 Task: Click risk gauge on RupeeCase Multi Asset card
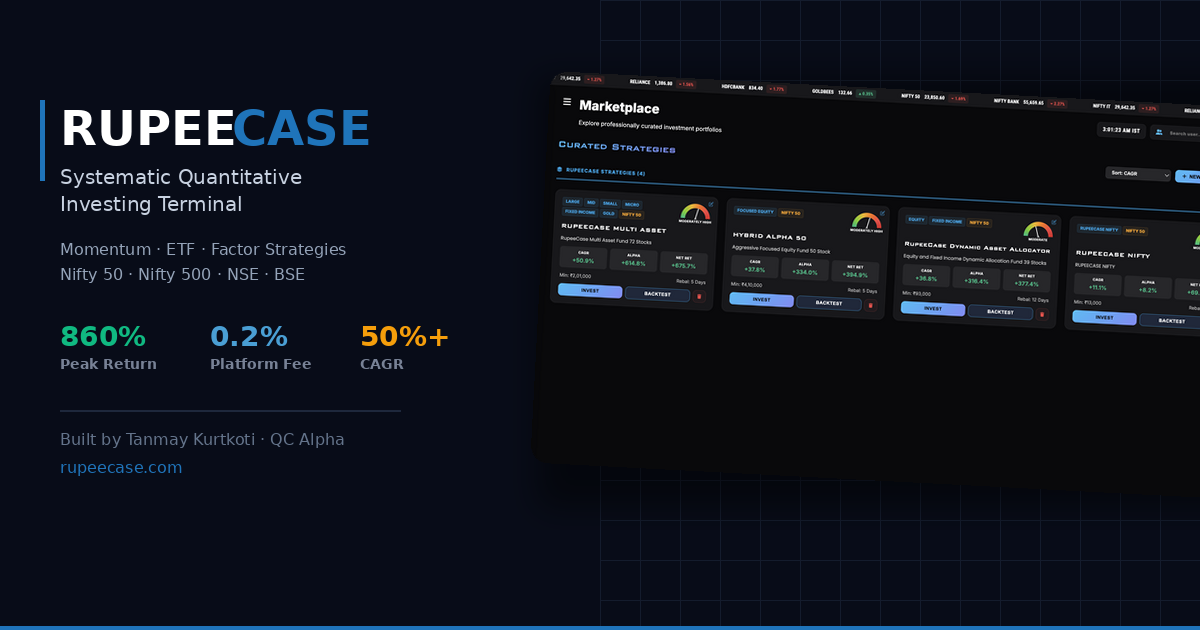(x=694, y=214)
